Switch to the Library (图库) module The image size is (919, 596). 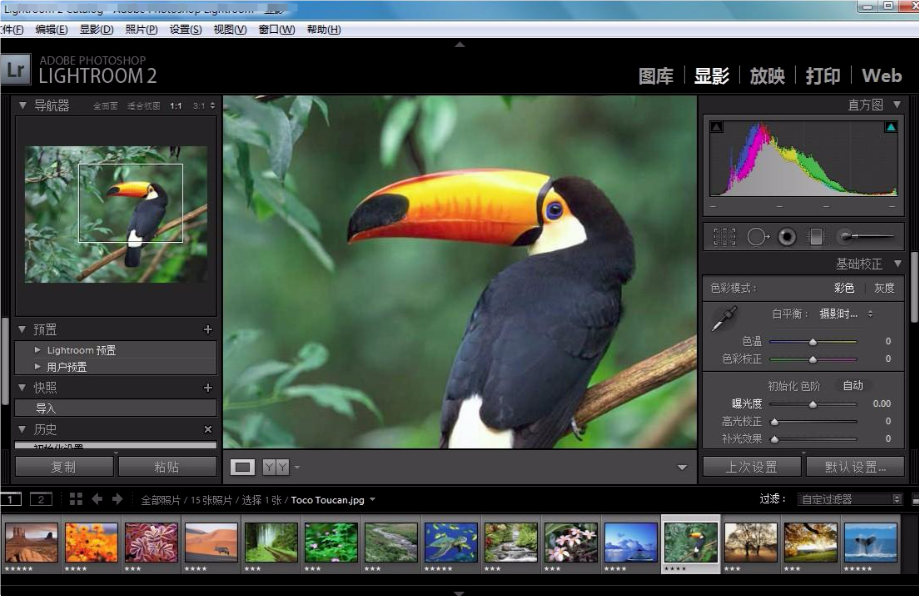tap(656, 76)
